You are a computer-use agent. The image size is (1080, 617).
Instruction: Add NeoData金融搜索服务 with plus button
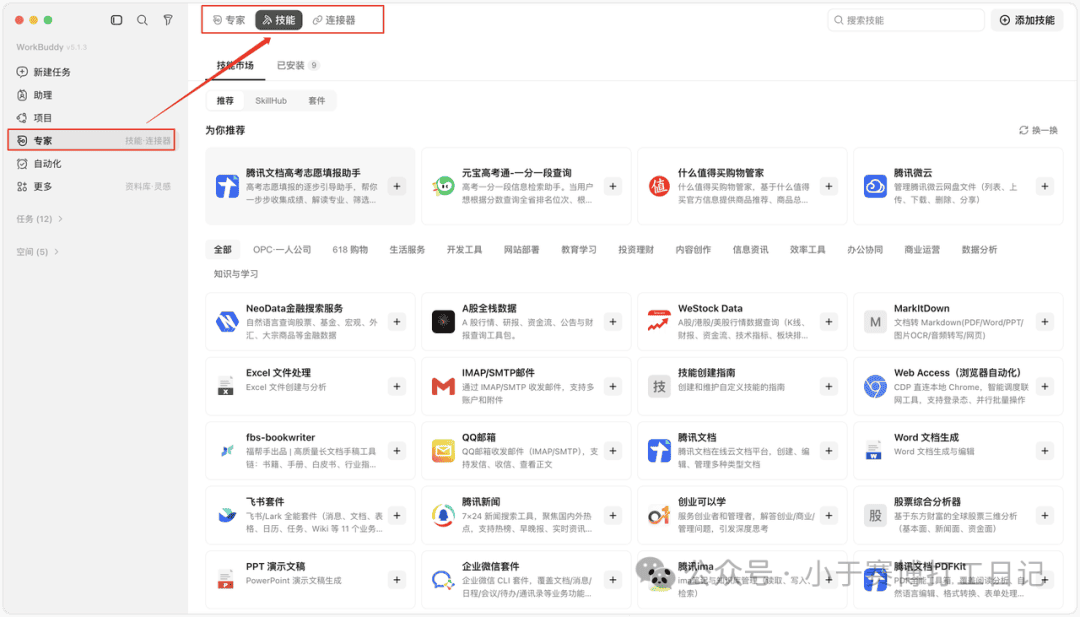[x=397, y=322]
